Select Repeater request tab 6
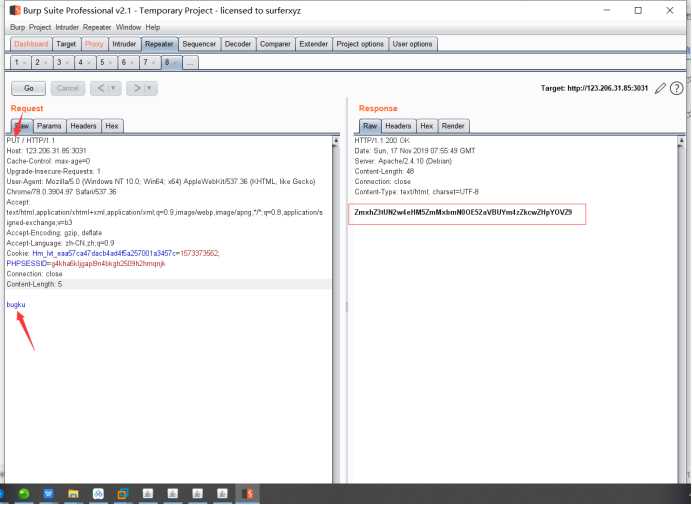 point(128,63)
